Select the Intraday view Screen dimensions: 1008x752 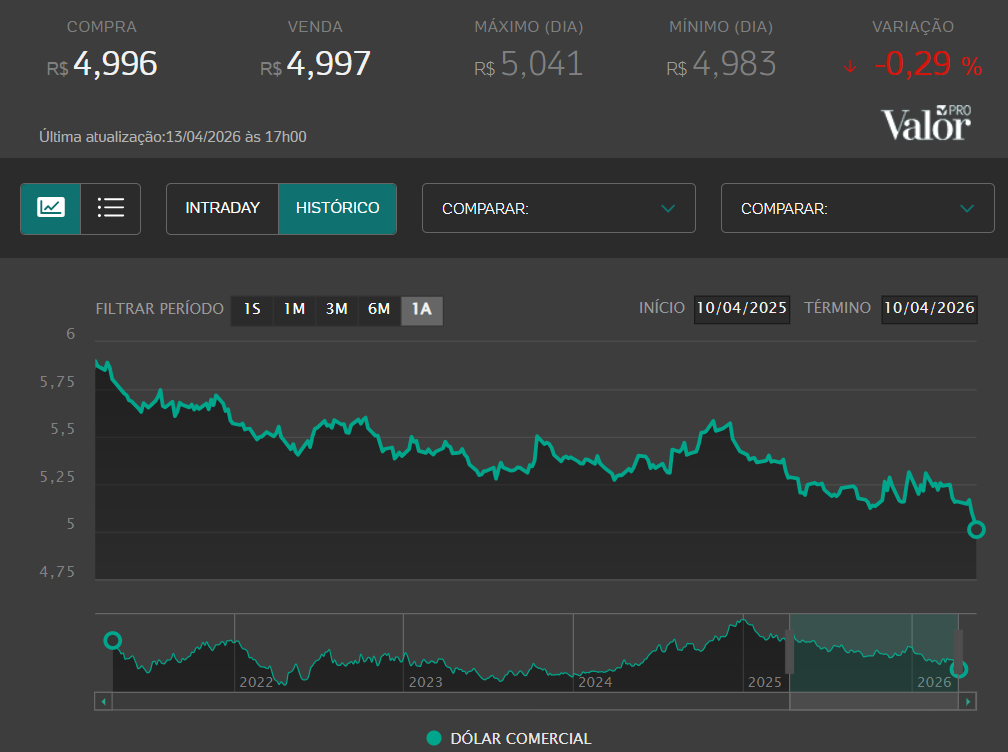222,208
